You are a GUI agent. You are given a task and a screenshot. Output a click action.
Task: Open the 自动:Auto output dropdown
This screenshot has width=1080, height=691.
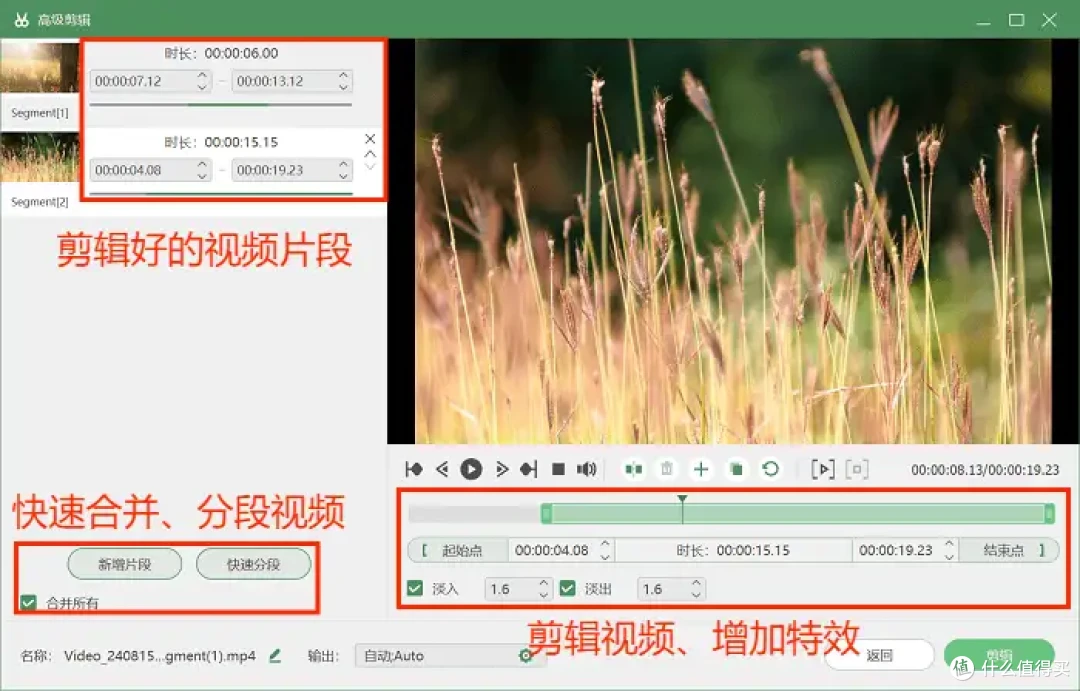point(451,656)
